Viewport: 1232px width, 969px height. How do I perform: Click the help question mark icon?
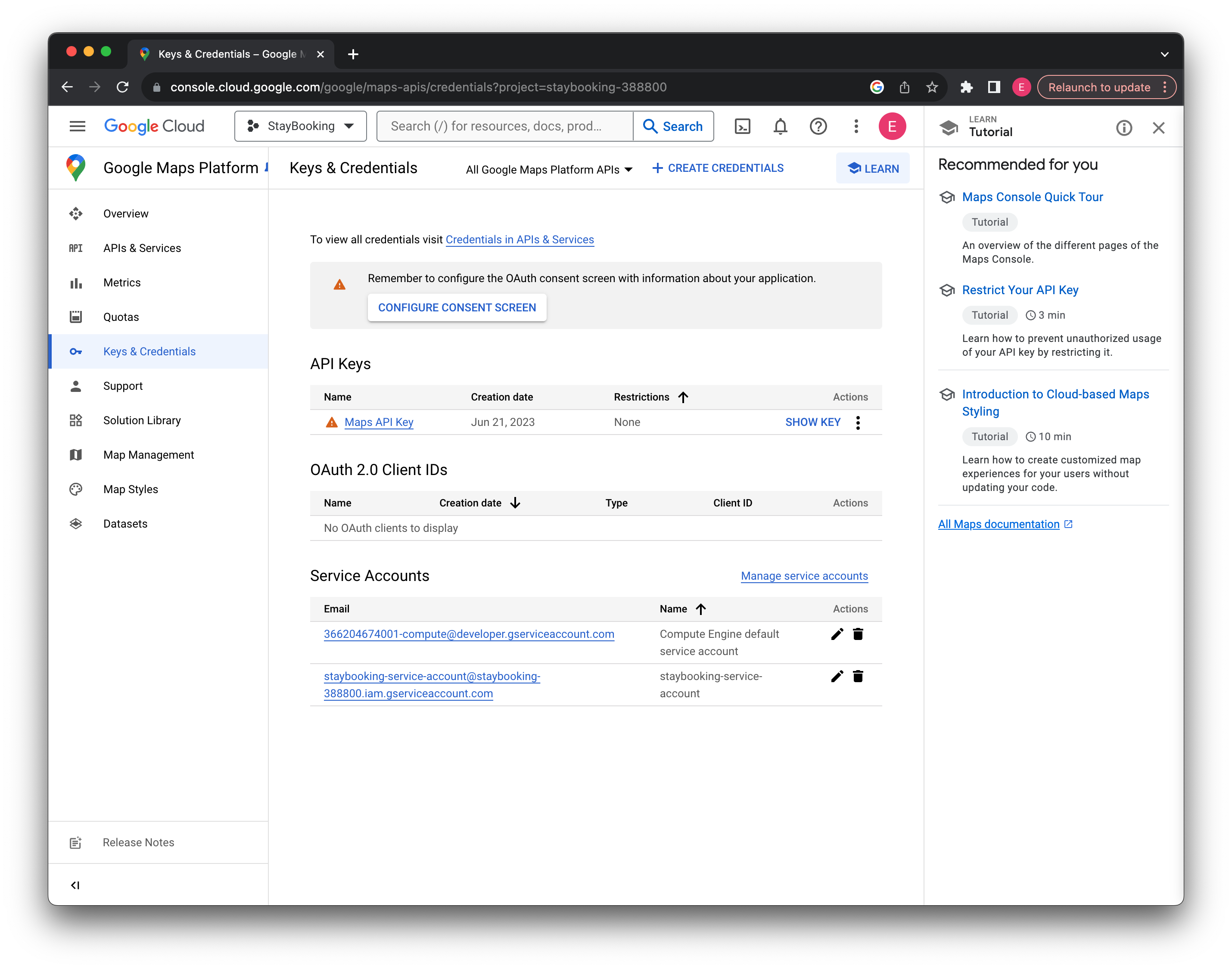[x=818, y=126]
